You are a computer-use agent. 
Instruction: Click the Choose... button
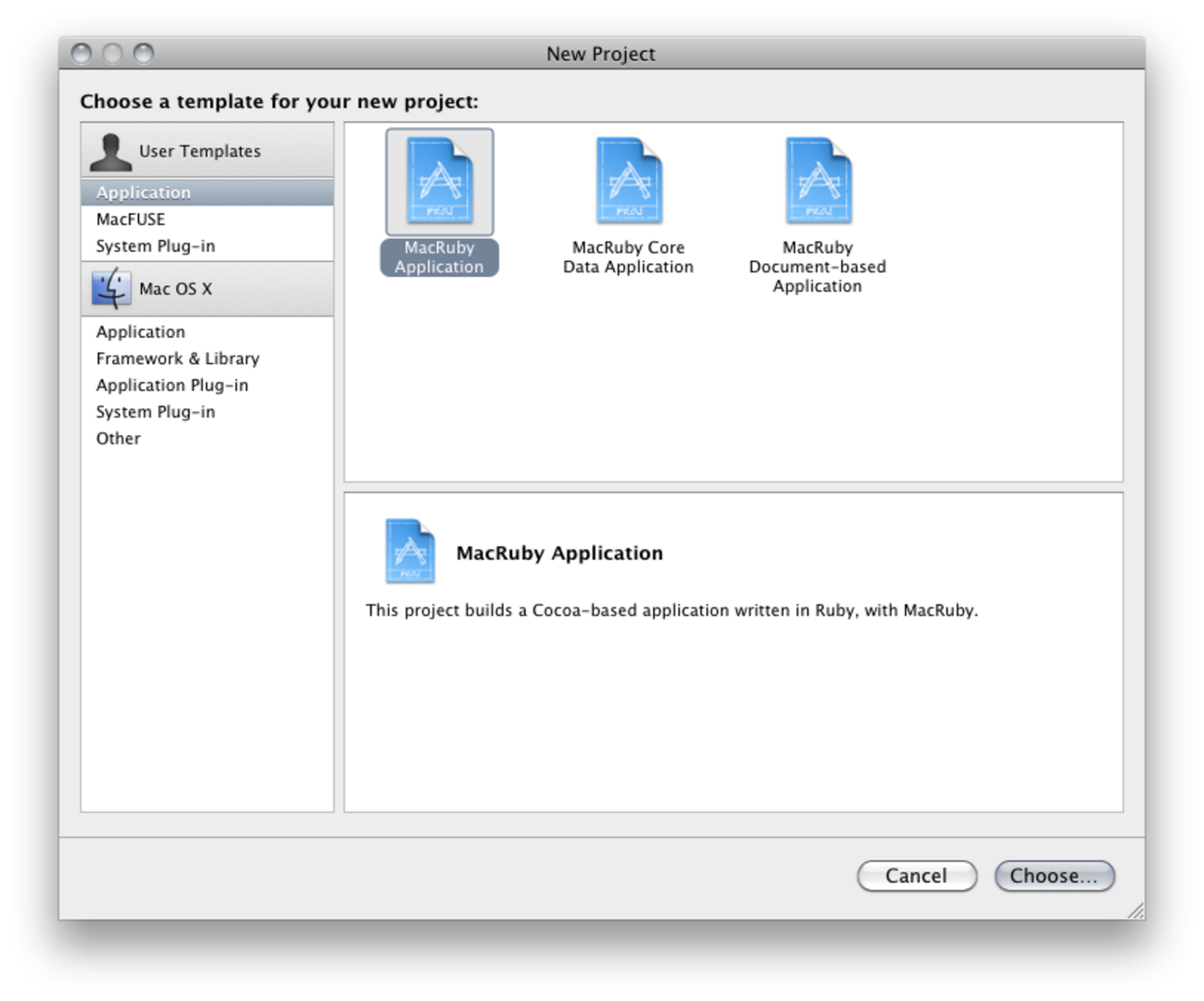[1054, 876]
